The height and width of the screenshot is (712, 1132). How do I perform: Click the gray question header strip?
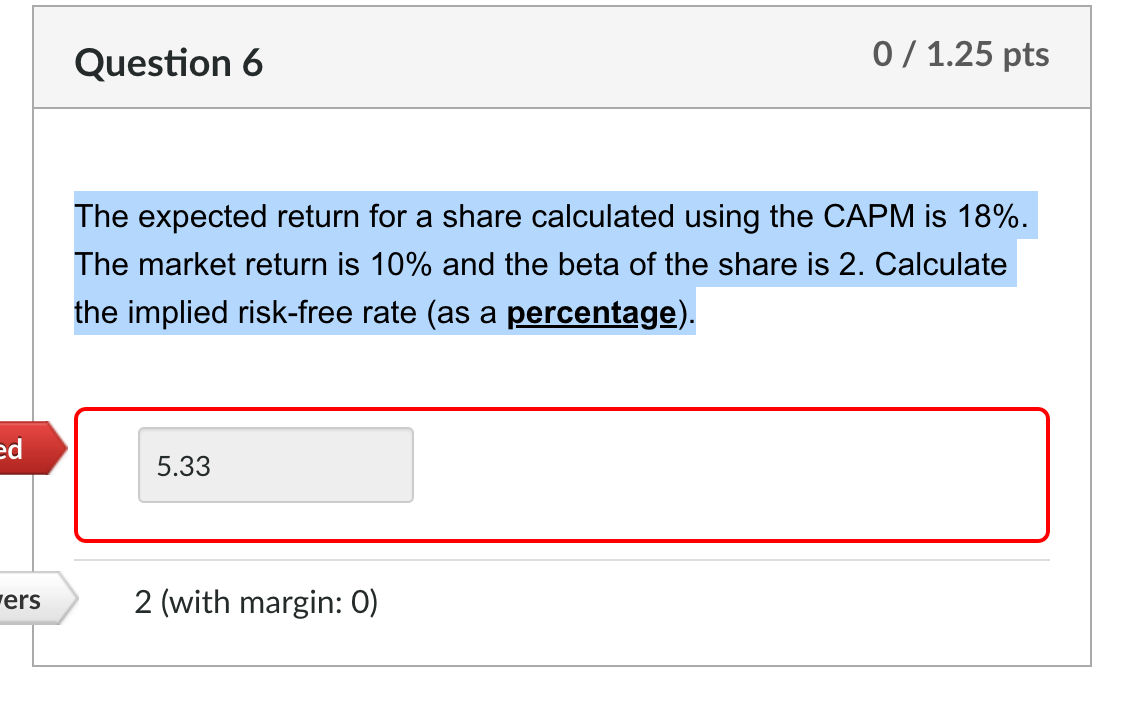coord(562,57)
